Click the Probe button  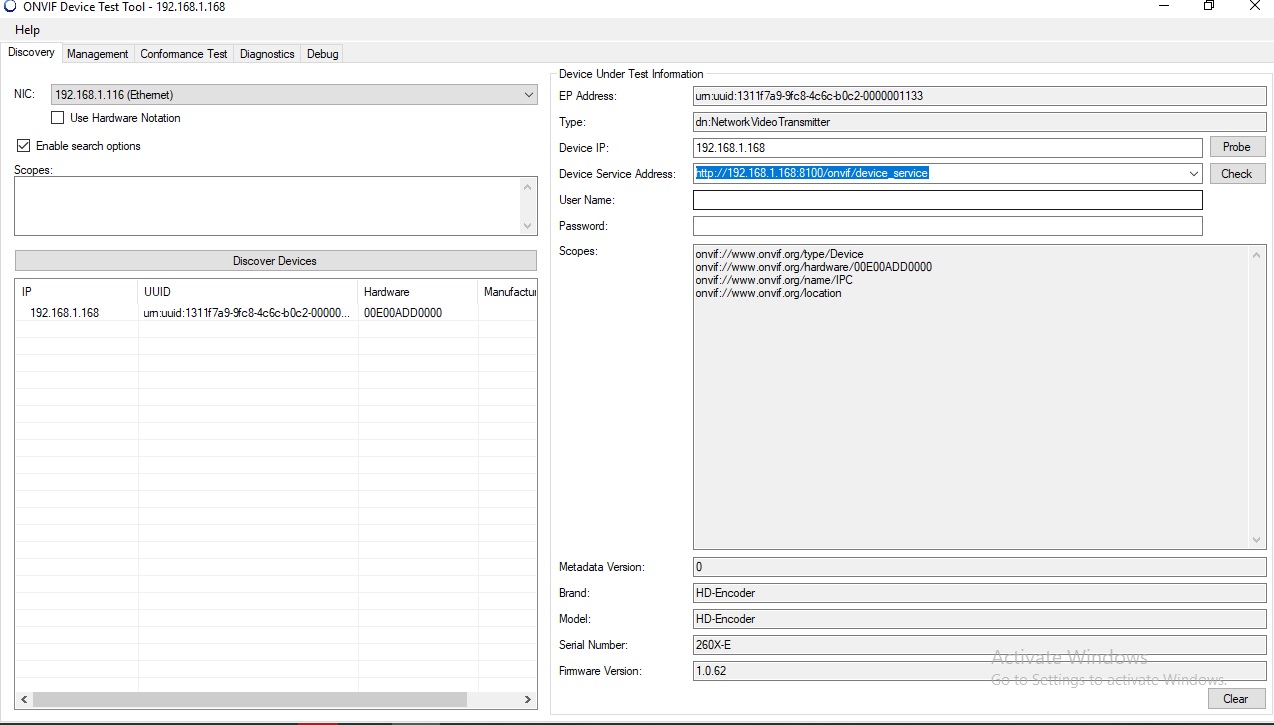pyautogui.click(x=1237, y=147)
